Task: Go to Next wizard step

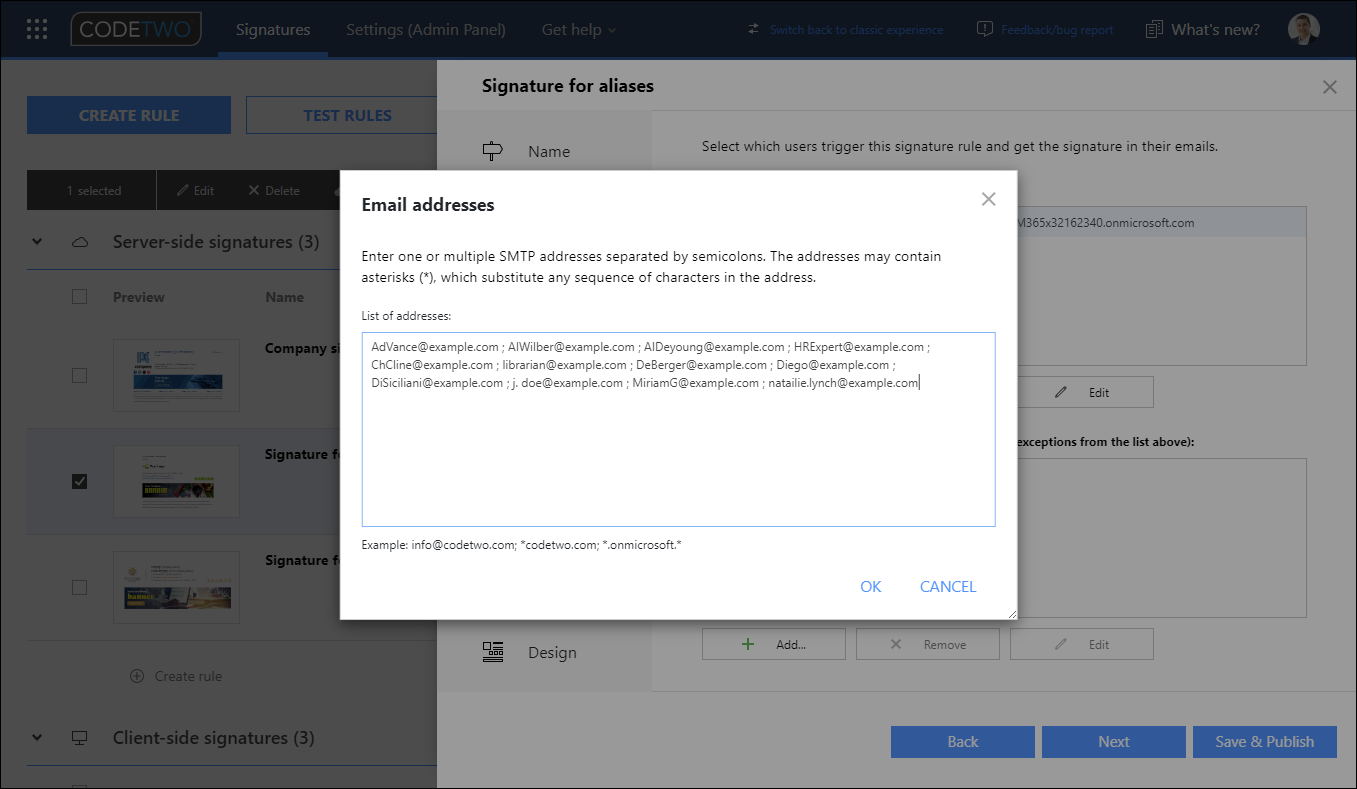Action: 1114,742
